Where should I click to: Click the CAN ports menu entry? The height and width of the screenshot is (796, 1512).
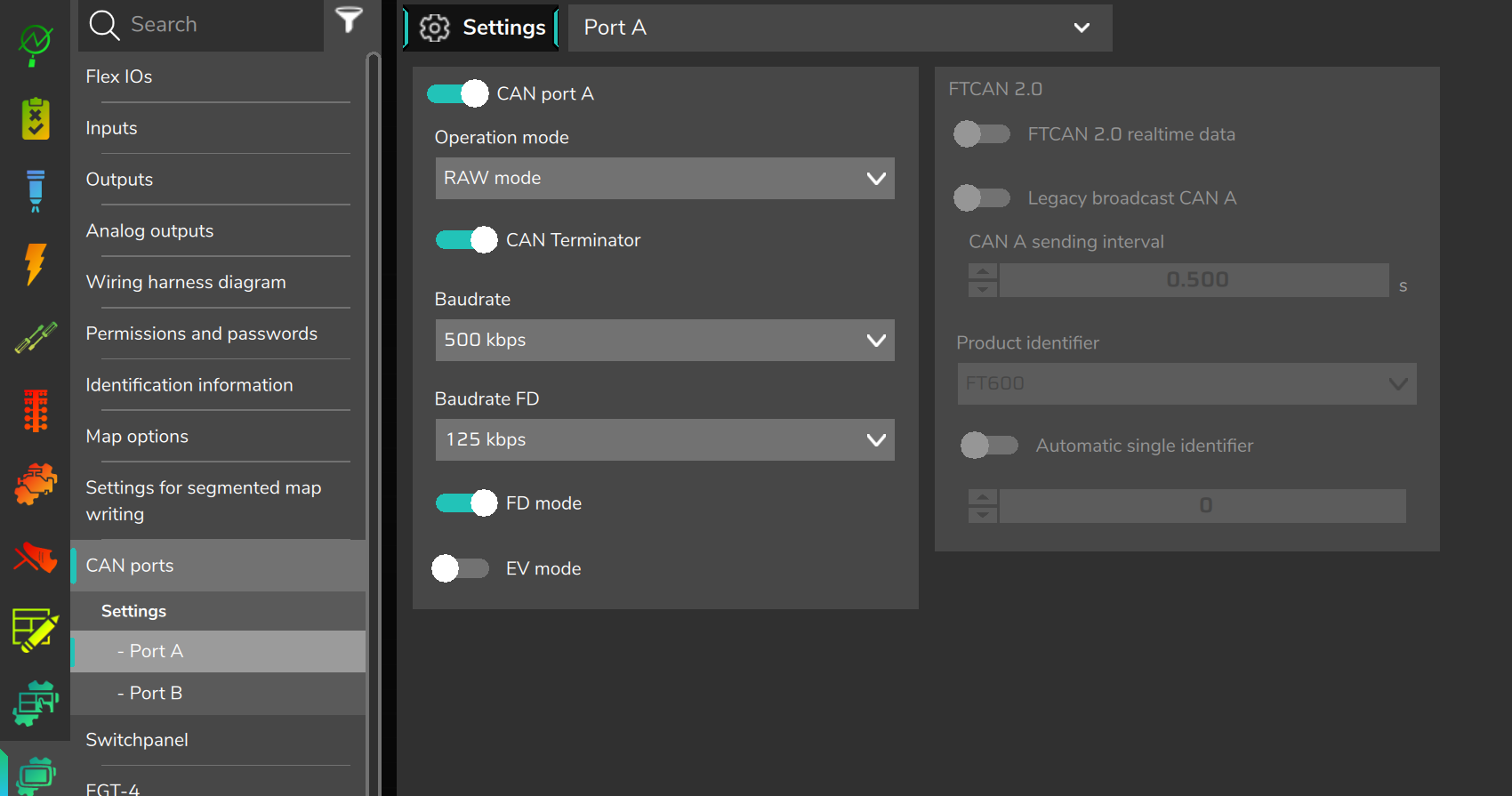click(x=218, y=566)
